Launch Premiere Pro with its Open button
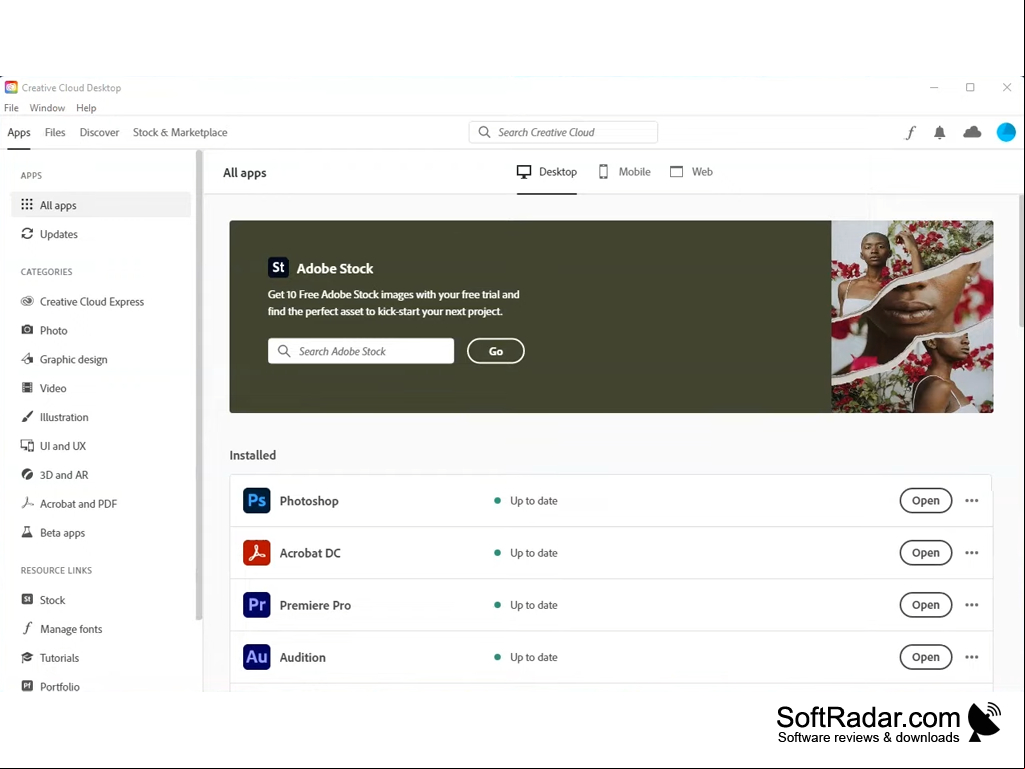 tap(926, 605)
